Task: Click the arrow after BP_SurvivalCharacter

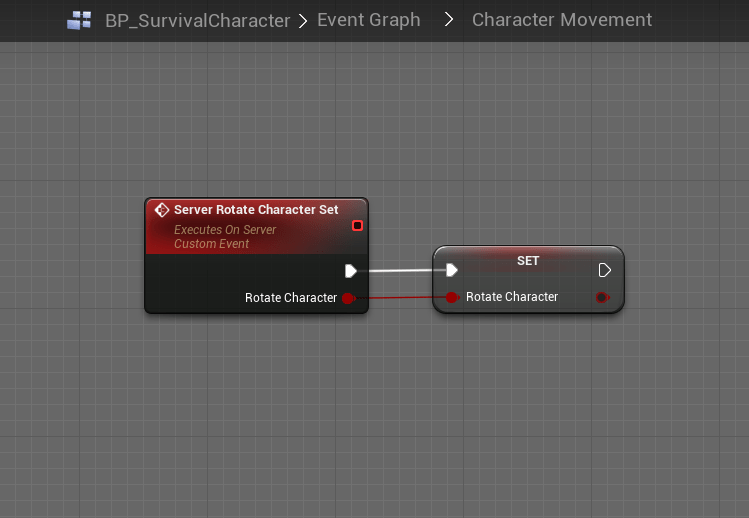Action: point(303,21)
